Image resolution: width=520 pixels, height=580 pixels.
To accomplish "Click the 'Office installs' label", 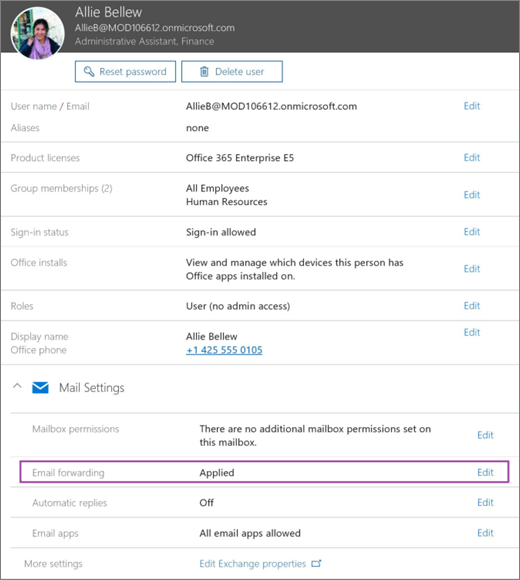I will [39, 263].
